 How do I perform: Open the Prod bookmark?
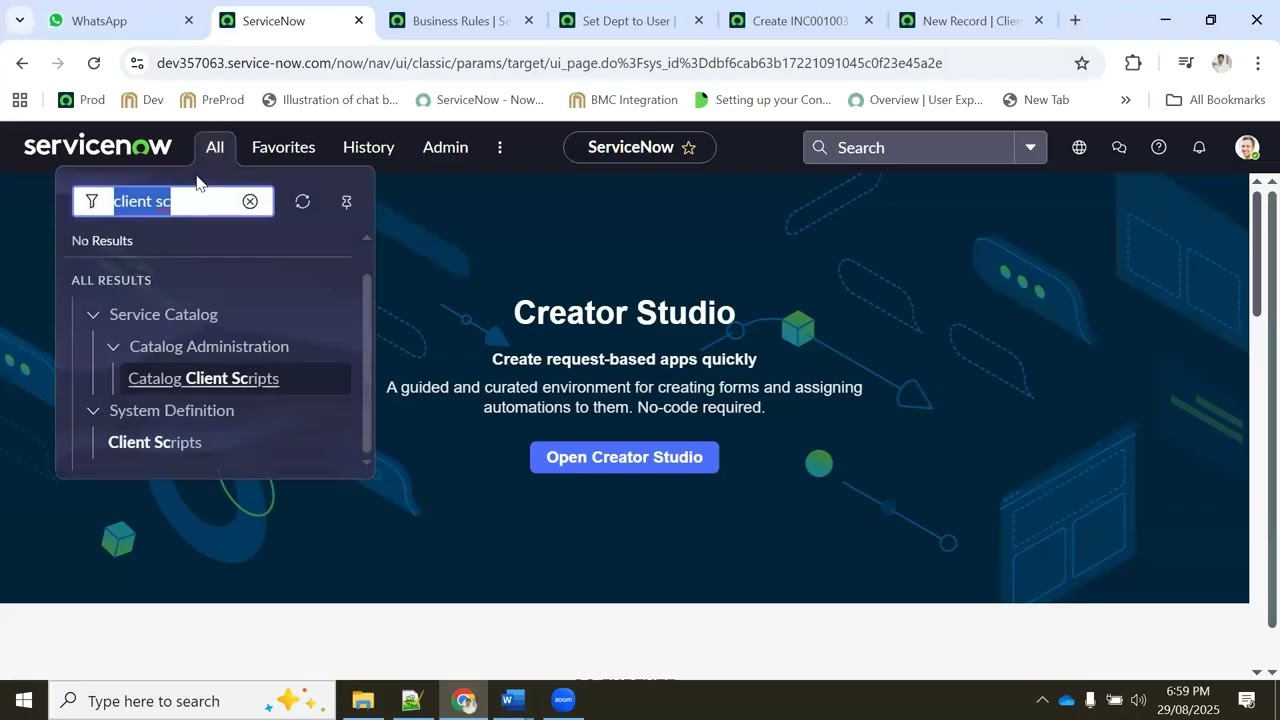point(81,100)
